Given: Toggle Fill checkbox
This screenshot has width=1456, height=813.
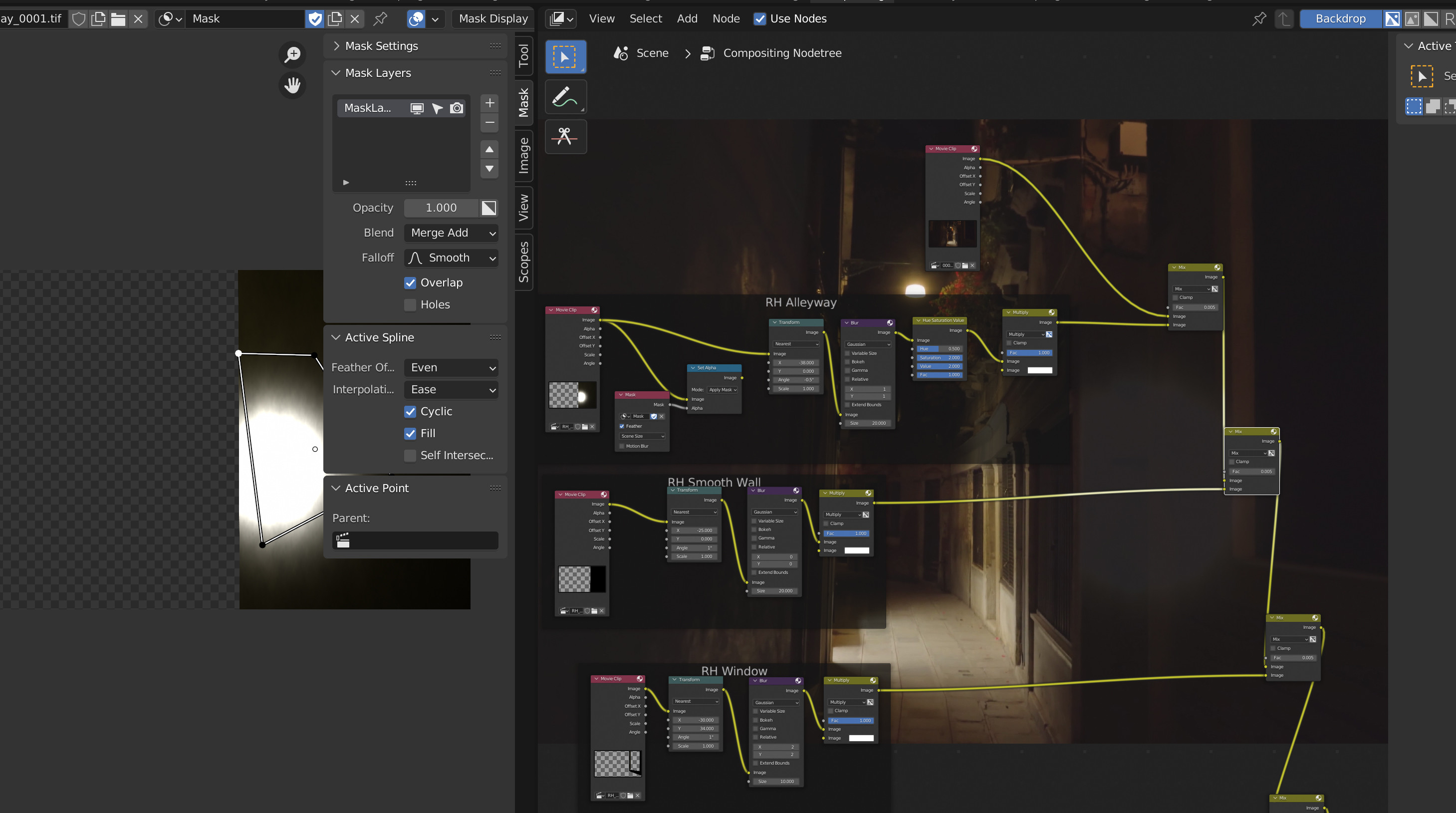Looking at the screenshot, I should tap(410, 434).
